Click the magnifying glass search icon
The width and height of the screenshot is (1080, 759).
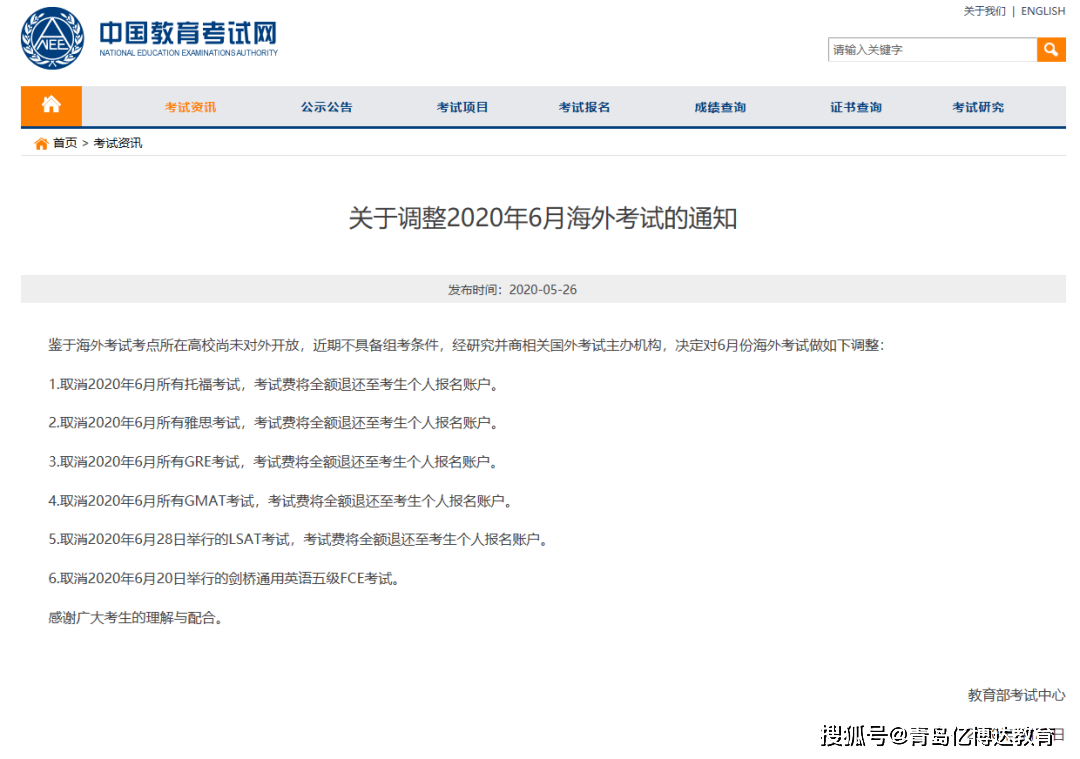pos(1051,49)
